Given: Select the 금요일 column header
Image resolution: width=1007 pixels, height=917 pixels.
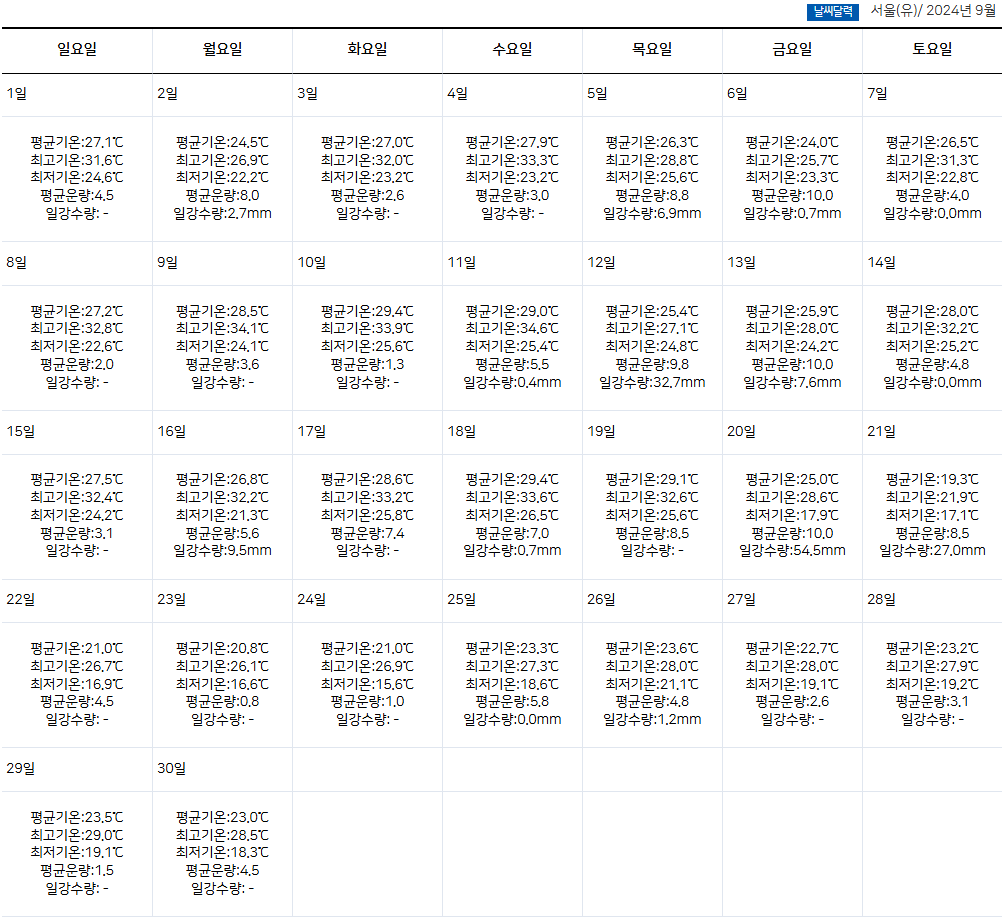Looking at the screenshot, I should tap(792, 49).
